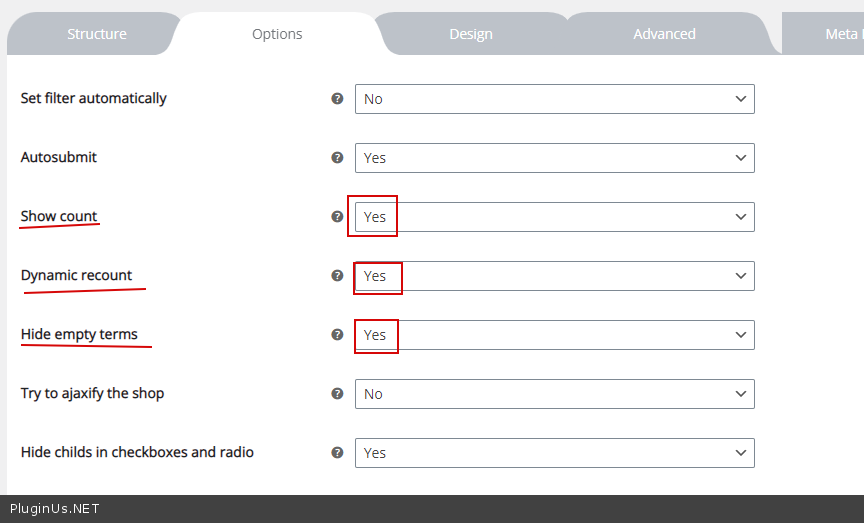This screenshot has height=523, width=864.
Task: Expand Hide childs in checkboxes and radio dropdown
Action: point(554,453)
